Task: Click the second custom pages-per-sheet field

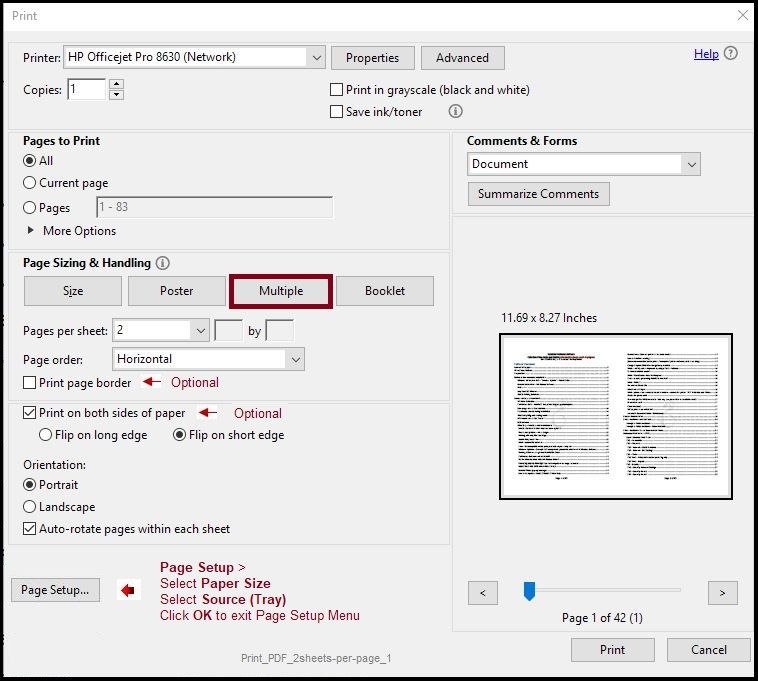Action: (280, 331)
